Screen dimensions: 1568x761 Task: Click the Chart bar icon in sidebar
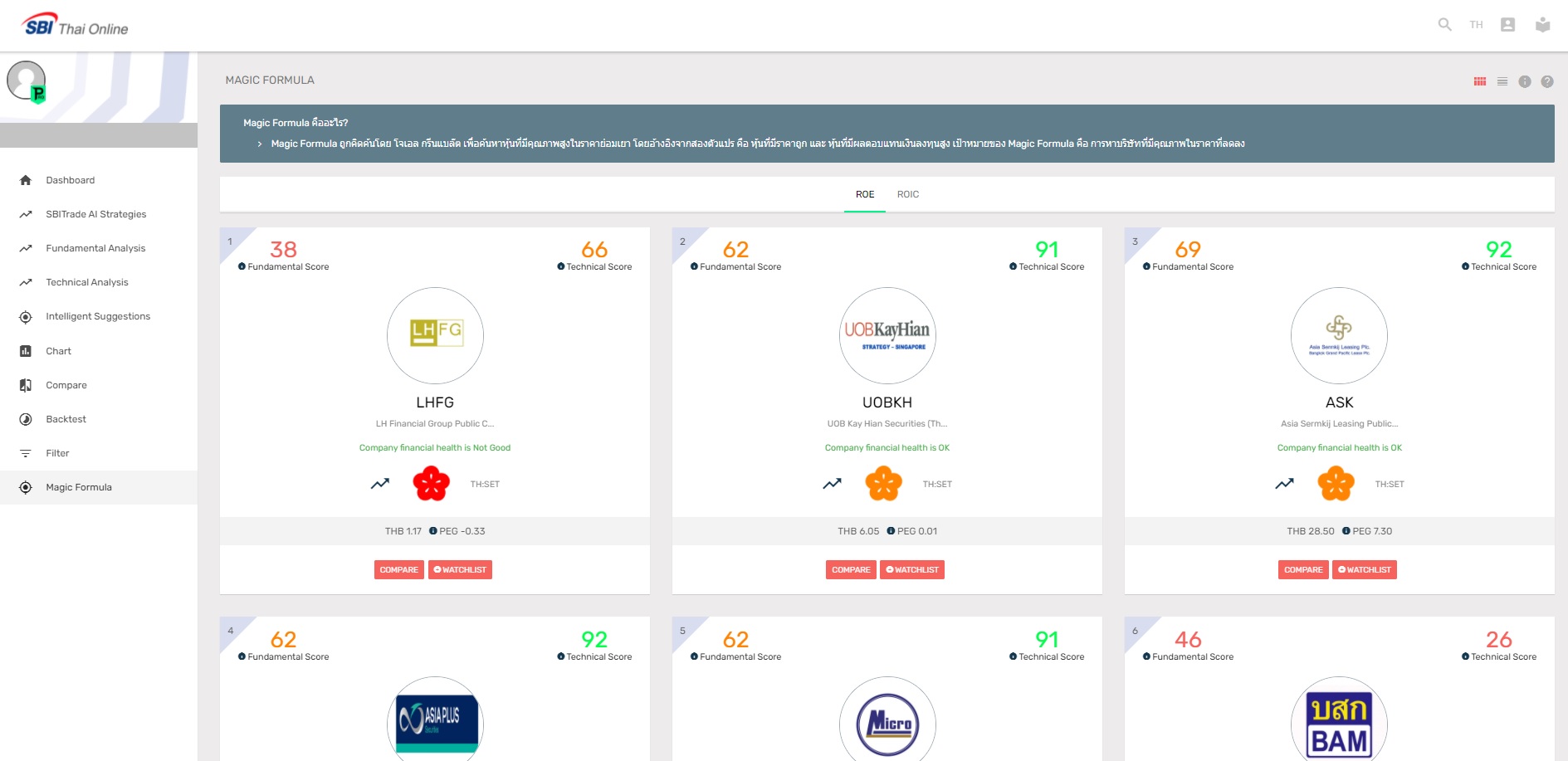pos(26,351)
